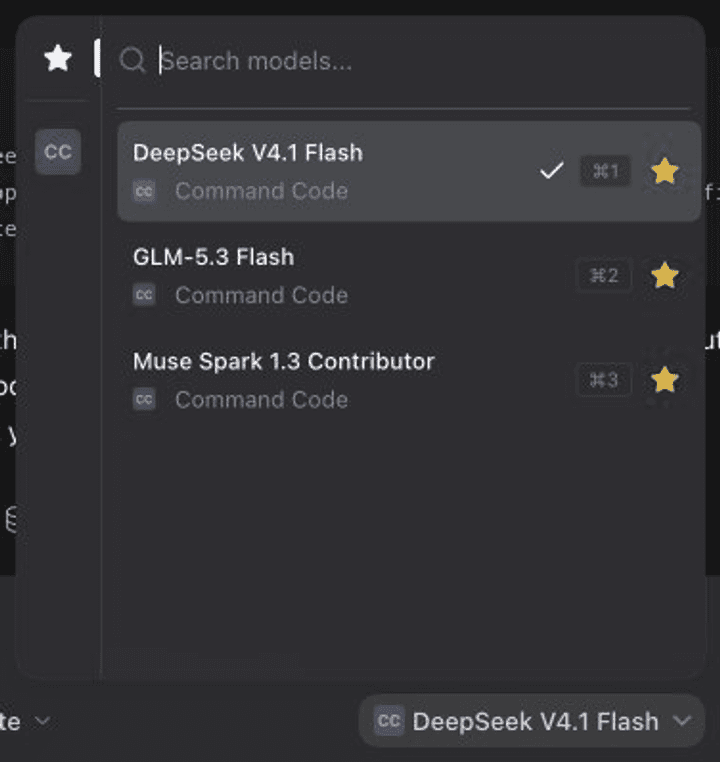This screenshot has height=762, width=720.
Task: Open the favorites star tab in sidebar
Action: point(58,59)
